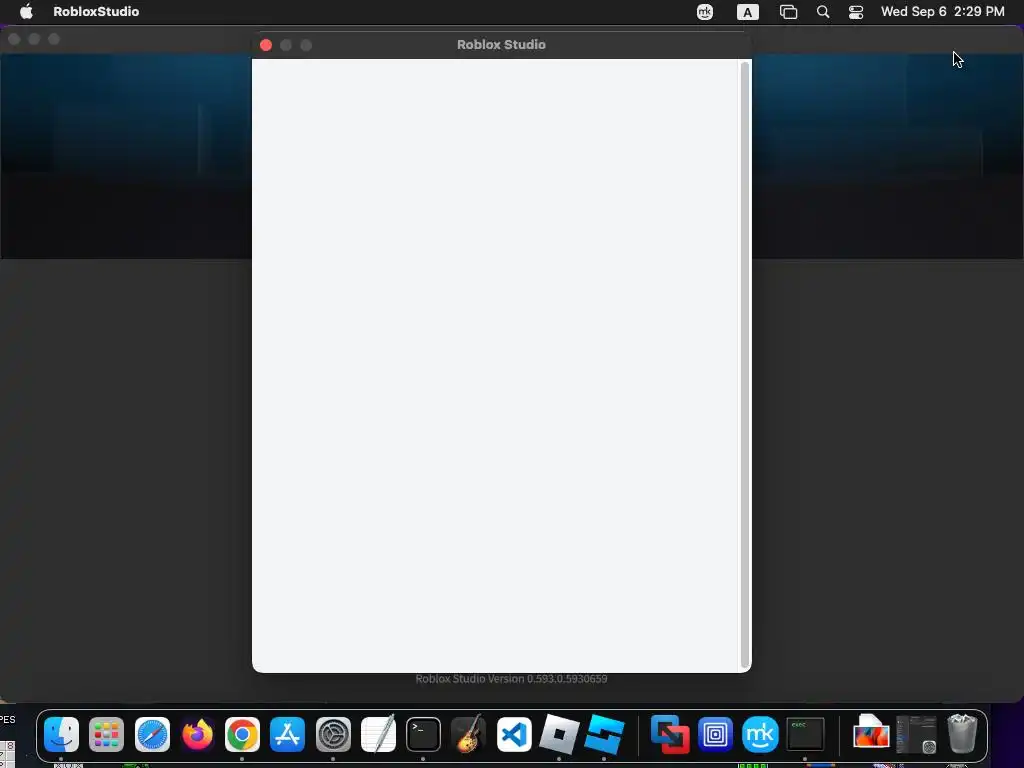Open Google Chrome from the Dock
This screenshot has height=768, width=1024.
pyautogui.click(x=242, y=734)
